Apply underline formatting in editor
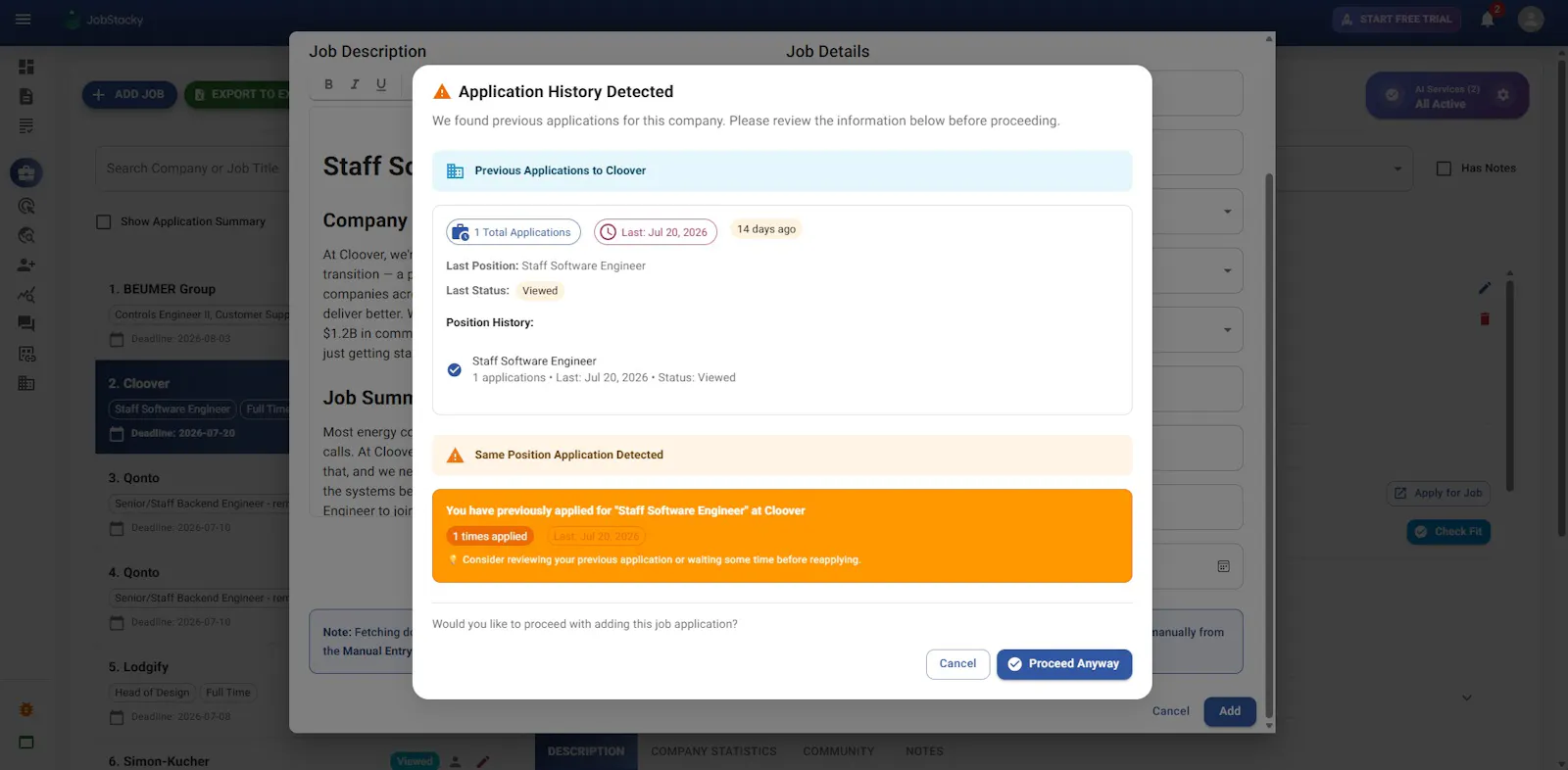Image resolution: width=1568 pixels, height=770 pixels. 381,84
